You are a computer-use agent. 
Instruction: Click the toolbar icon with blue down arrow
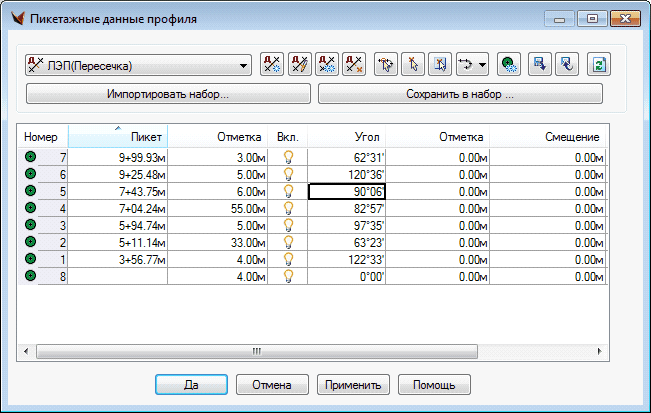tap(540, 65)
